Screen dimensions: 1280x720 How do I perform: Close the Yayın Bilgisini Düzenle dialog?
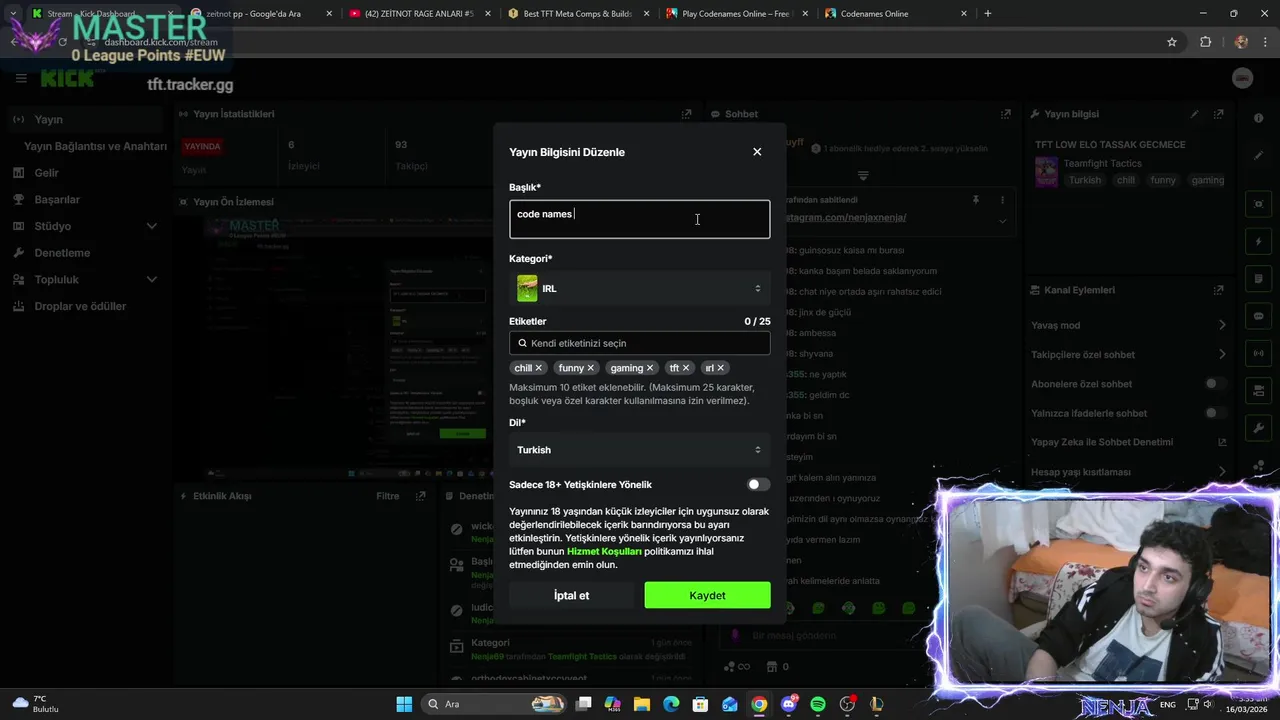[x=757, y=152]
